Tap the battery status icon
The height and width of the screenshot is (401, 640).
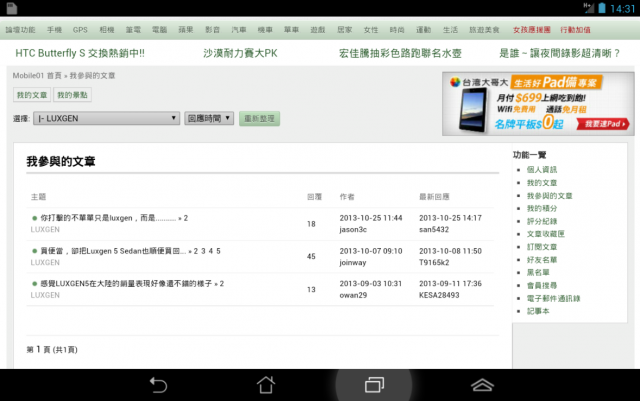602,8
